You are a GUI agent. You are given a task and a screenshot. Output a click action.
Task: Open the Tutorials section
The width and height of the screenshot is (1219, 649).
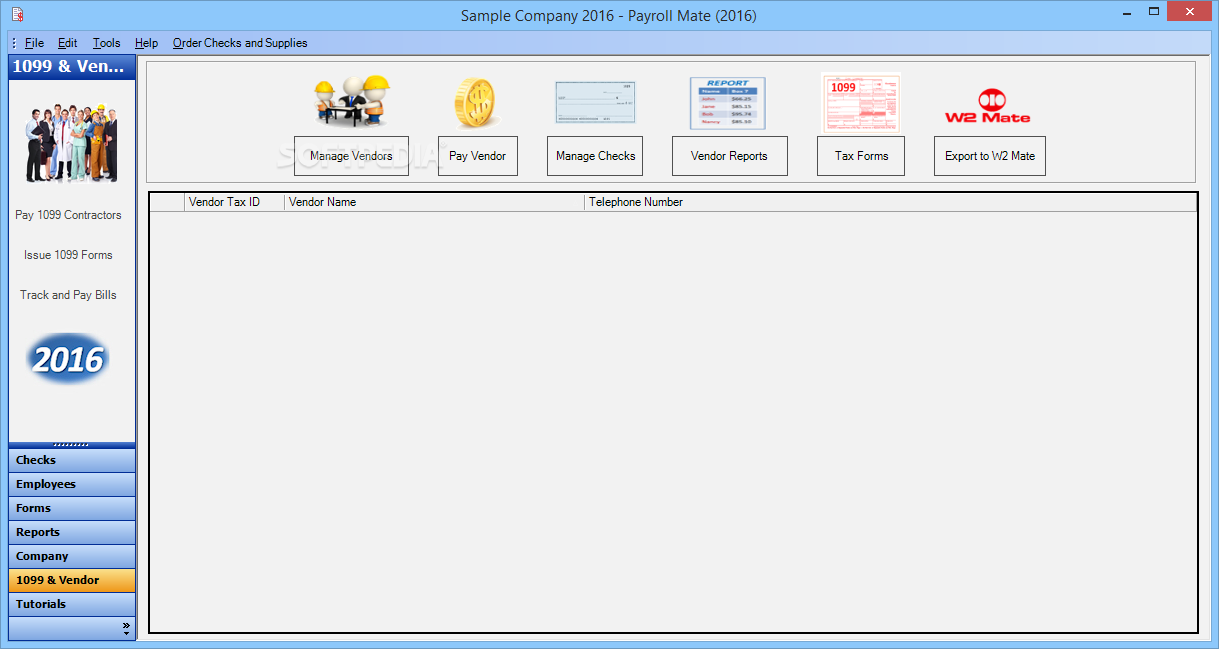point(72,604)
